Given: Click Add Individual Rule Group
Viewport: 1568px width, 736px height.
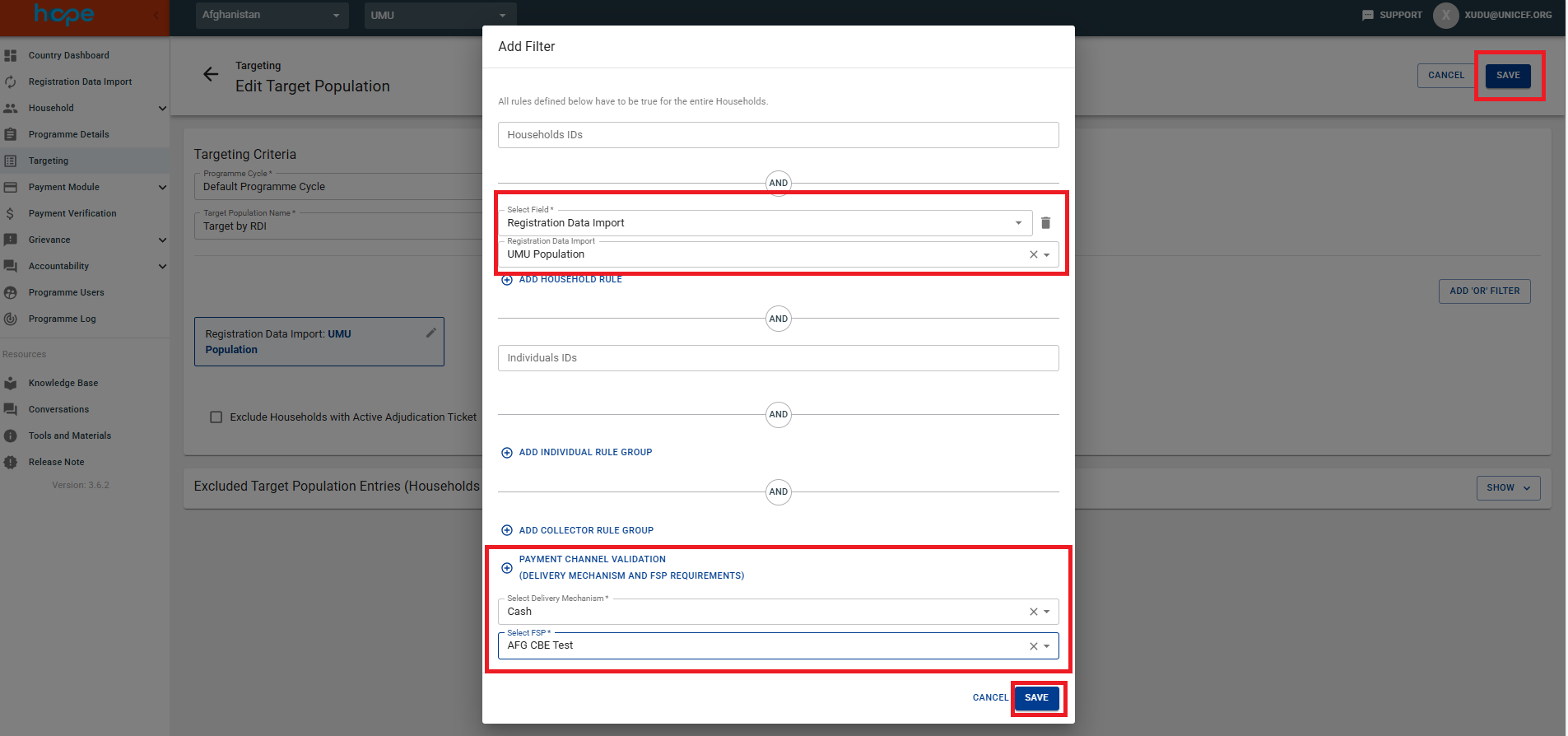Looking at the screenshot, I should click(x=584, y=453).
